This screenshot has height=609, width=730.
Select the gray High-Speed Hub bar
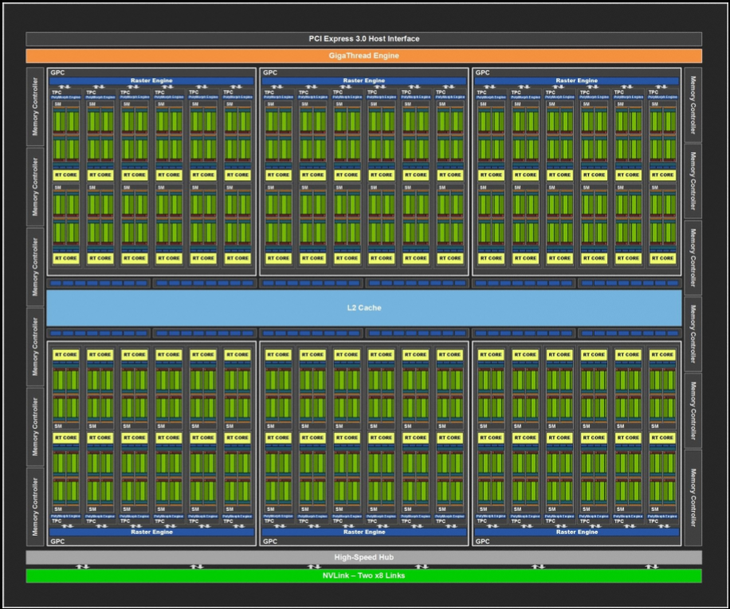coord(364,557)
